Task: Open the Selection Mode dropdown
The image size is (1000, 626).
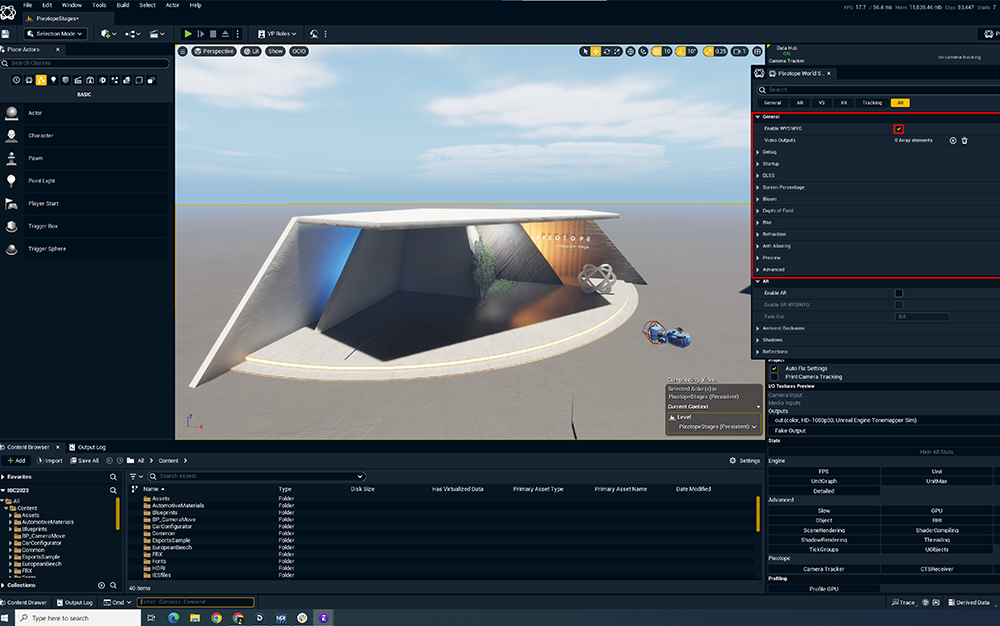Action: [55, 34]
